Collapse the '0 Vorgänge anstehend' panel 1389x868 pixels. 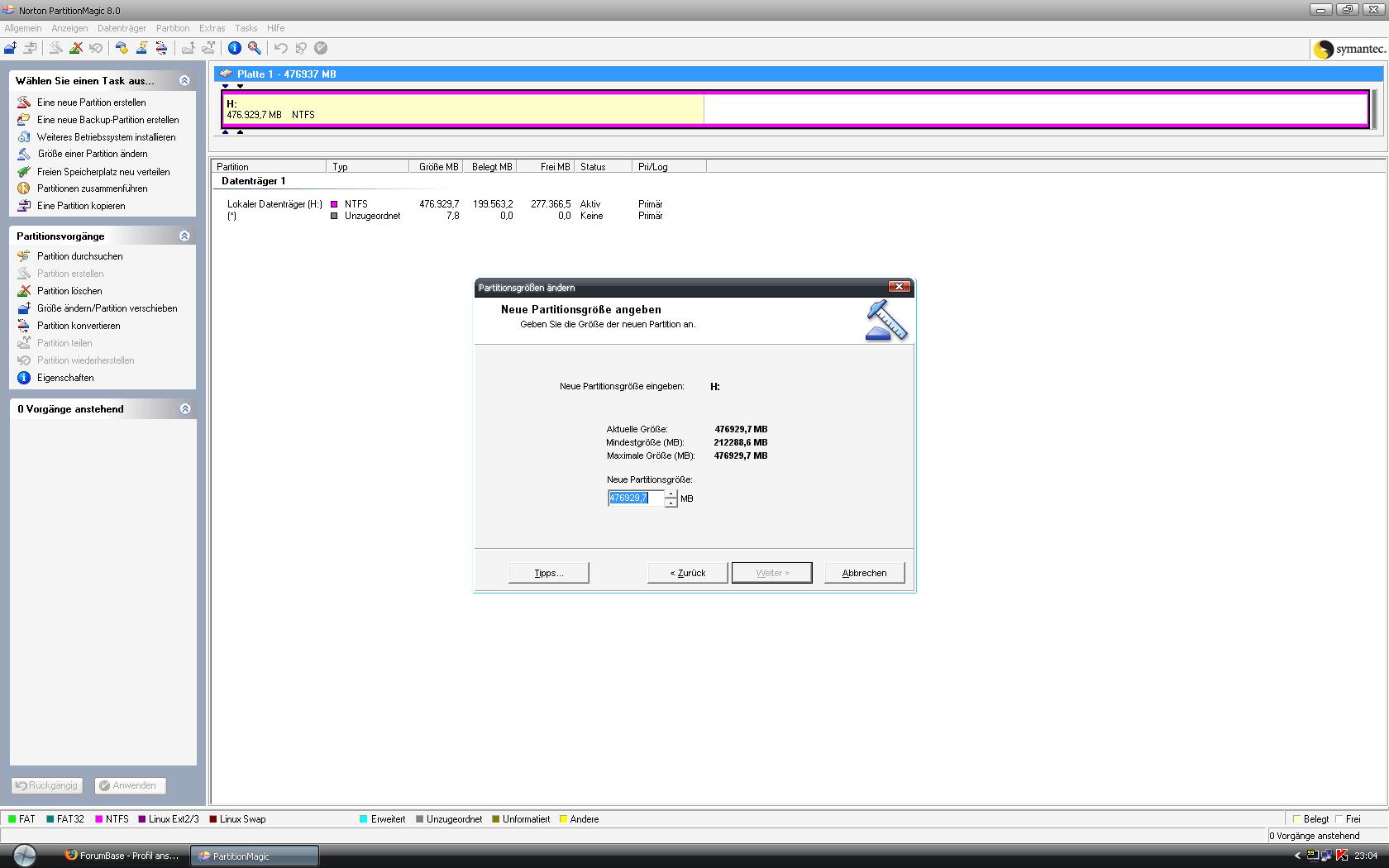pos(185,408)
